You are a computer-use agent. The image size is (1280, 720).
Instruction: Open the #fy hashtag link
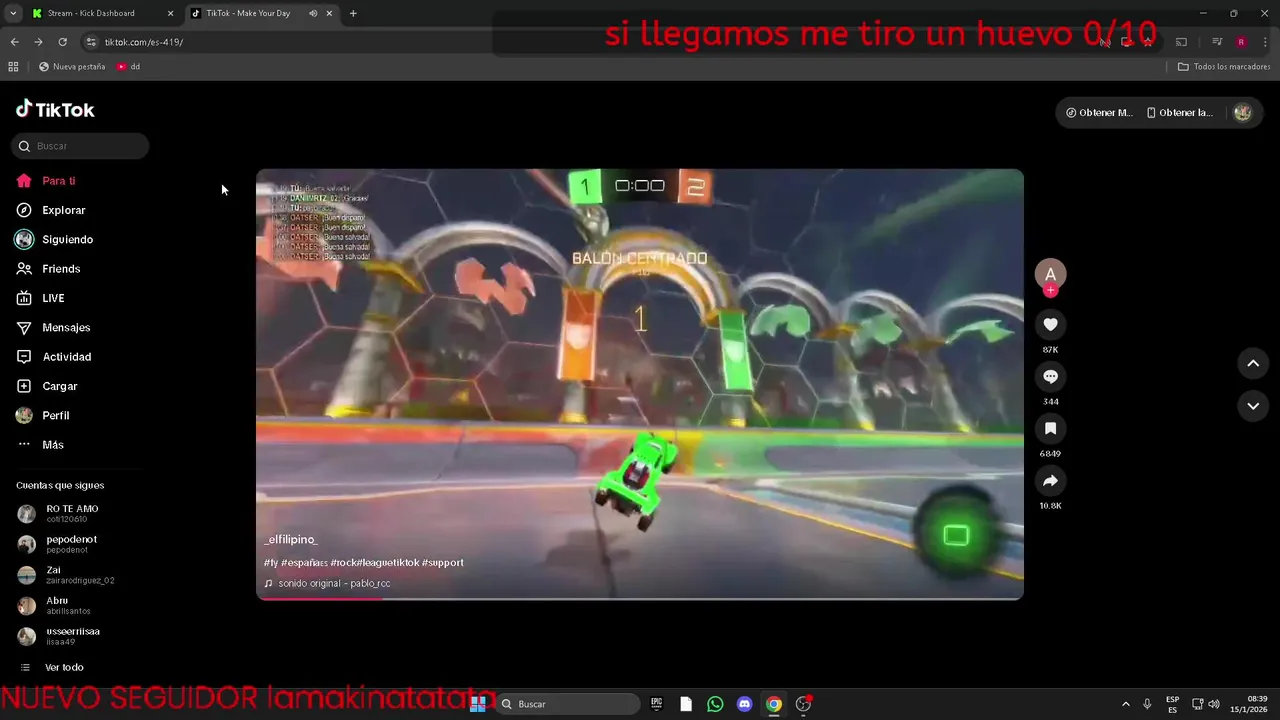[x=271, y=563]
